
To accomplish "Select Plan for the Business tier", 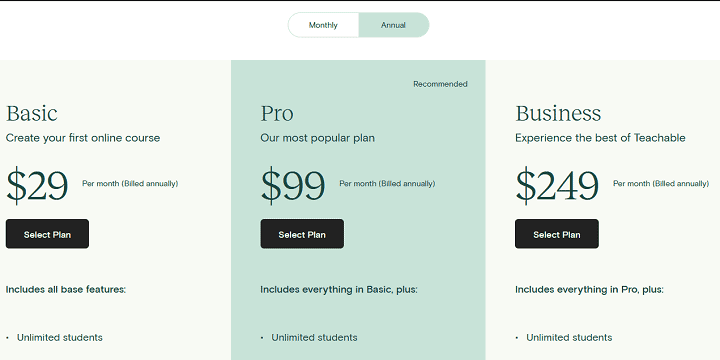I will click(557, 234).
